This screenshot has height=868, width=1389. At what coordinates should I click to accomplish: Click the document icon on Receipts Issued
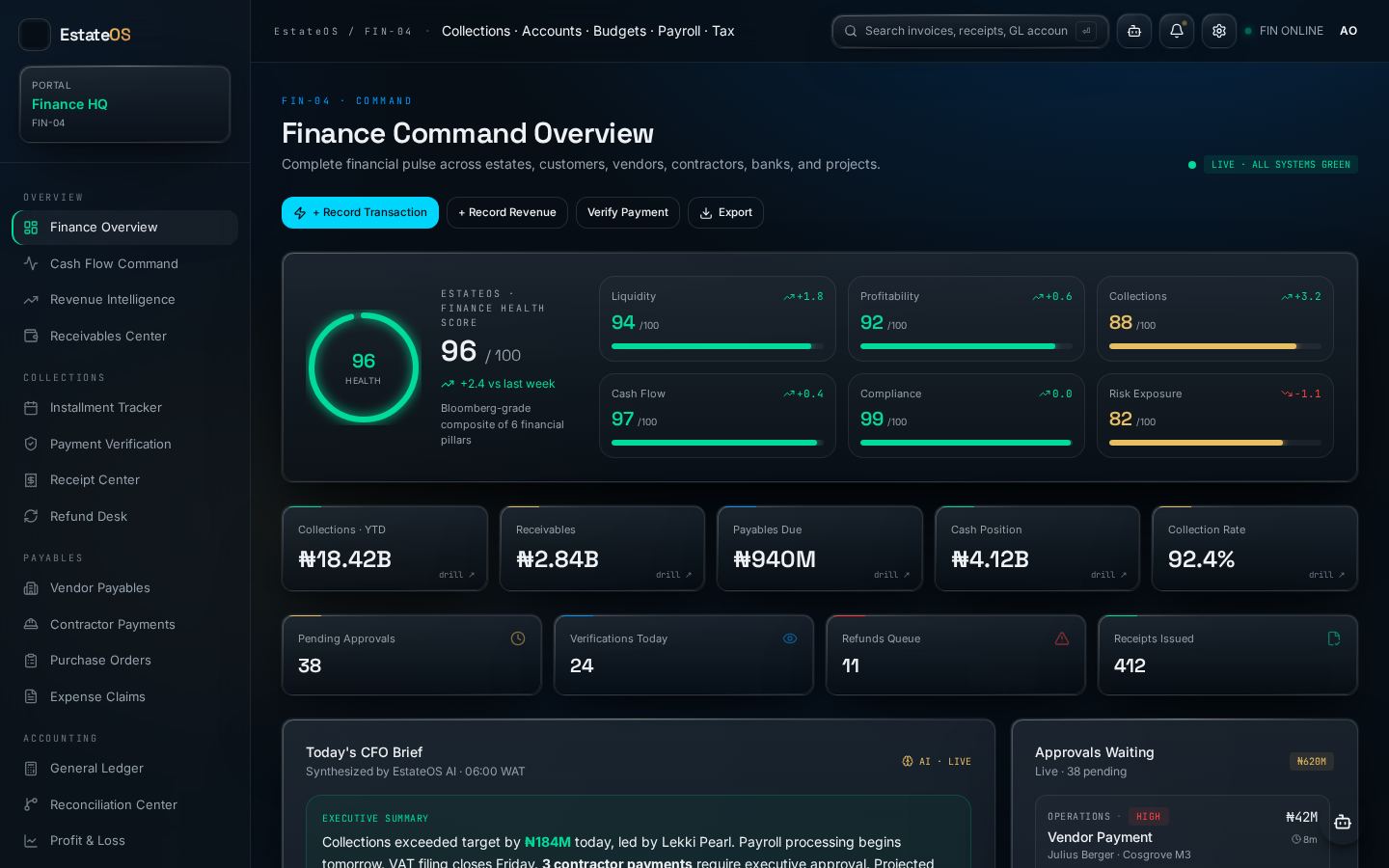(1334, 638)
